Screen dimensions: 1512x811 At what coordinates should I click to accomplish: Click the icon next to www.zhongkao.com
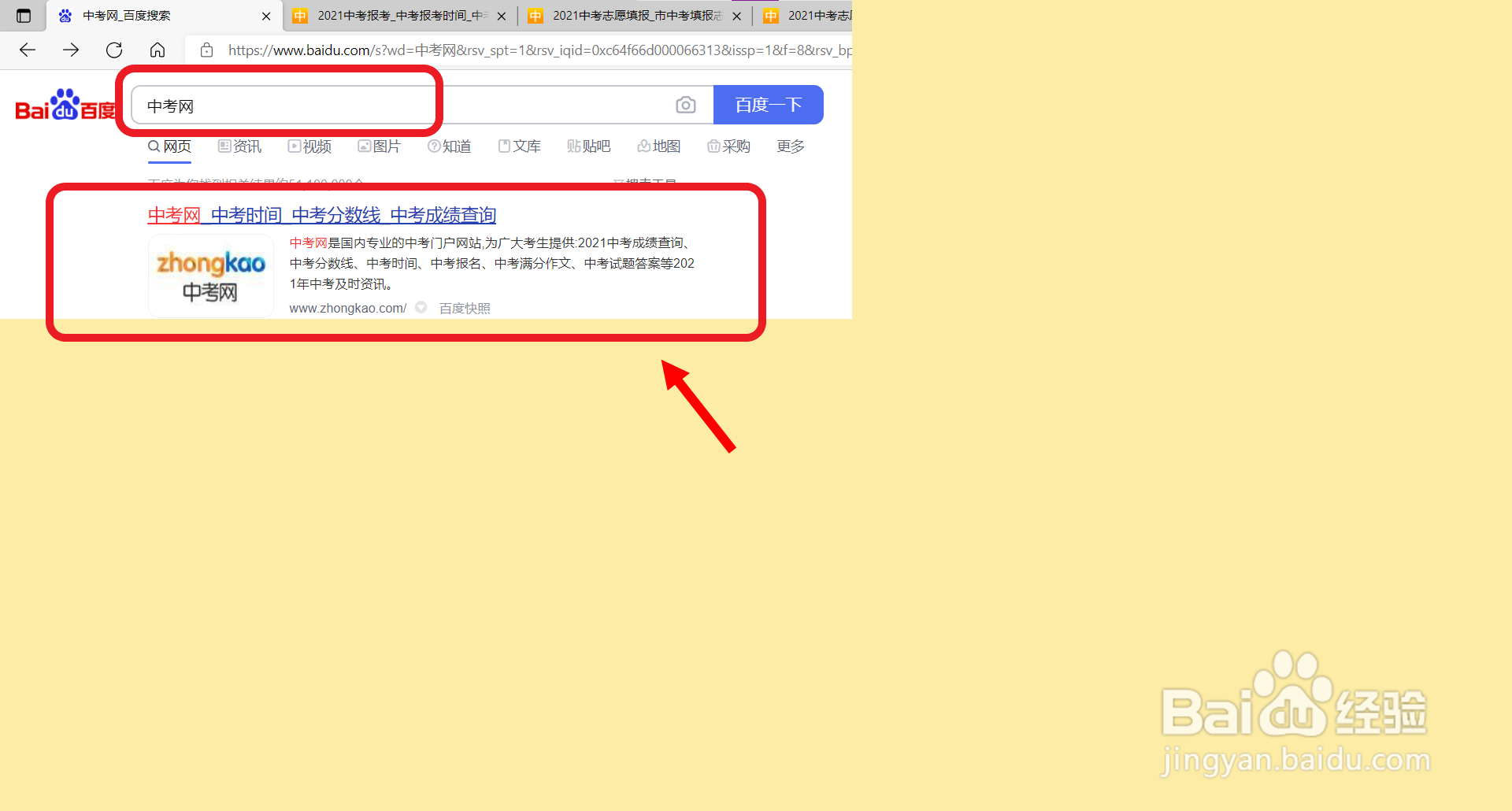pyautogui.click(x=421, y=308)
